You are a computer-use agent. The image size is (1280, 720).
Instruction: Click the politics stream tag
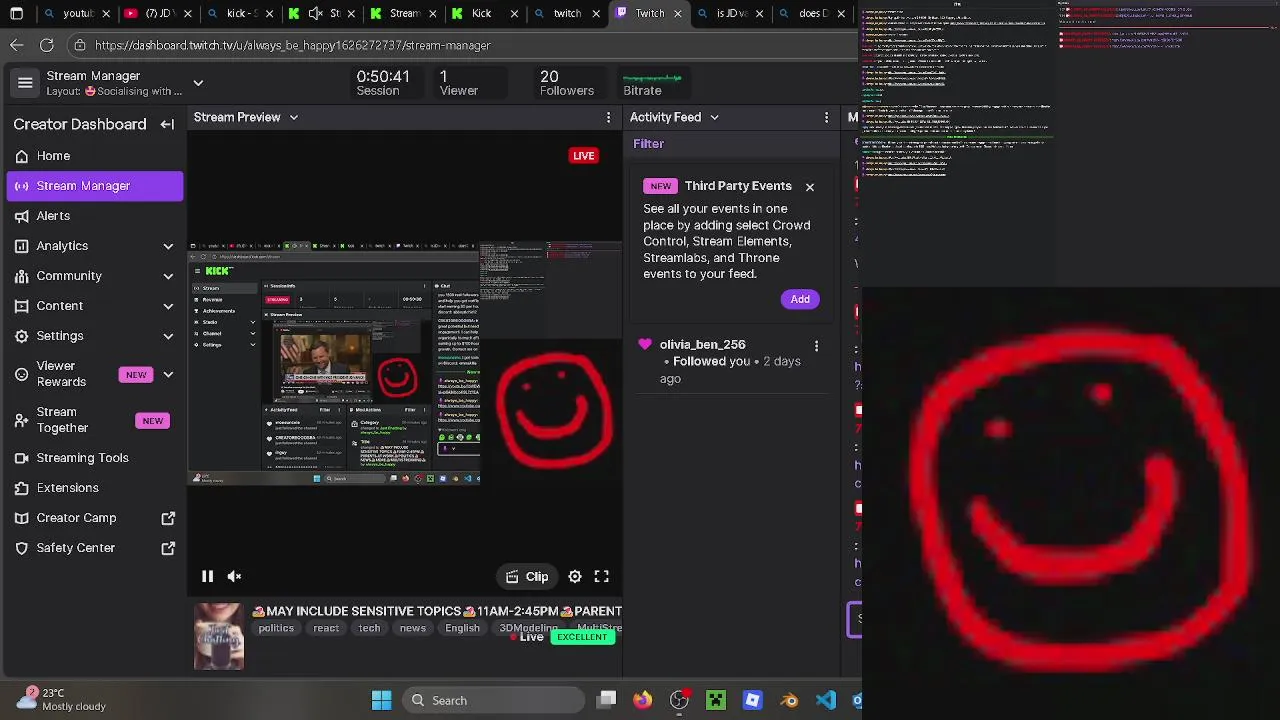click(x=276, y=628)
